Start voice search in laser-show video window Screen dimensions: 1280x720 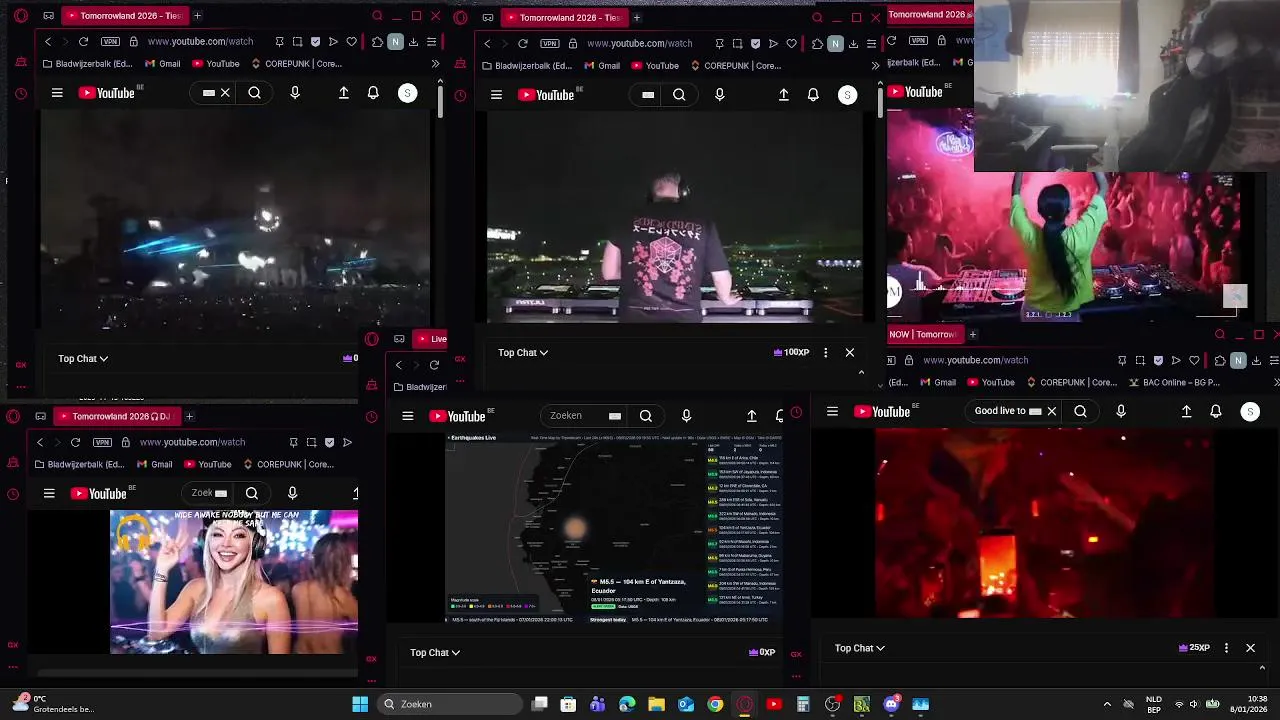(295, 93)
